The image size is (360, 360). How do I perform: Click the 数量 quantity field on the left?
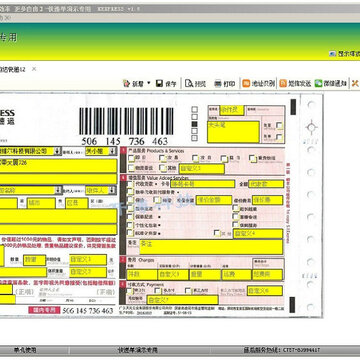(34, 260)
